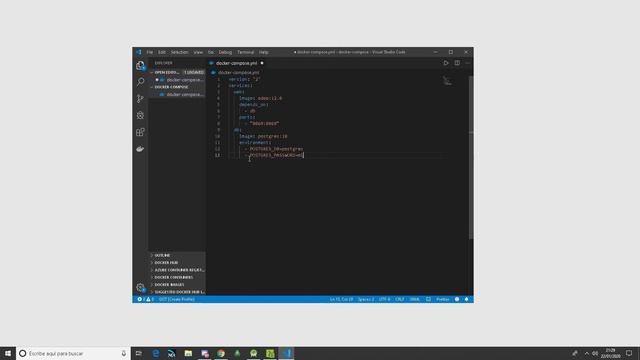
Task: Open File Explorer from the taskbar
Action: tap(188, 353)
